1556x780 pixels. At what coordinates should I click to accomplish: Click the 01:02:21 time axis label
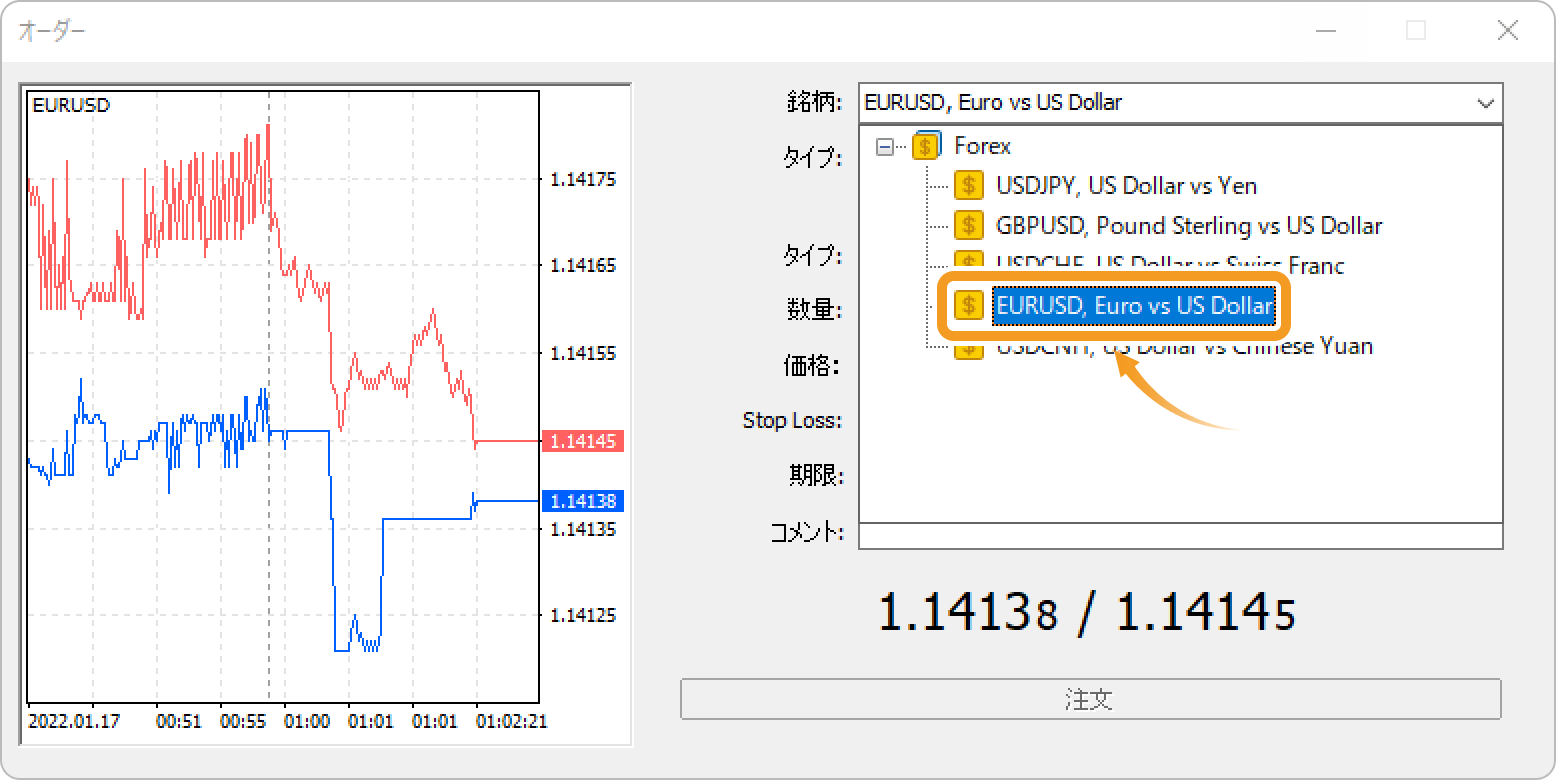click(x=511, y=721)
